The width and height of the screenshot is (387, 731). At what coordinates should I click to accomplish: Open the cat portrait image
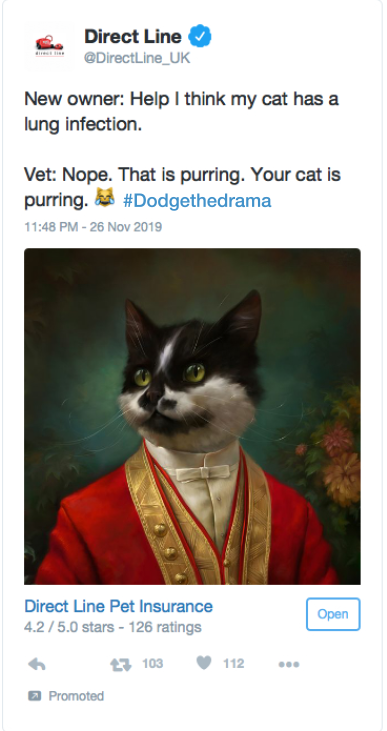tap(192, 416)
